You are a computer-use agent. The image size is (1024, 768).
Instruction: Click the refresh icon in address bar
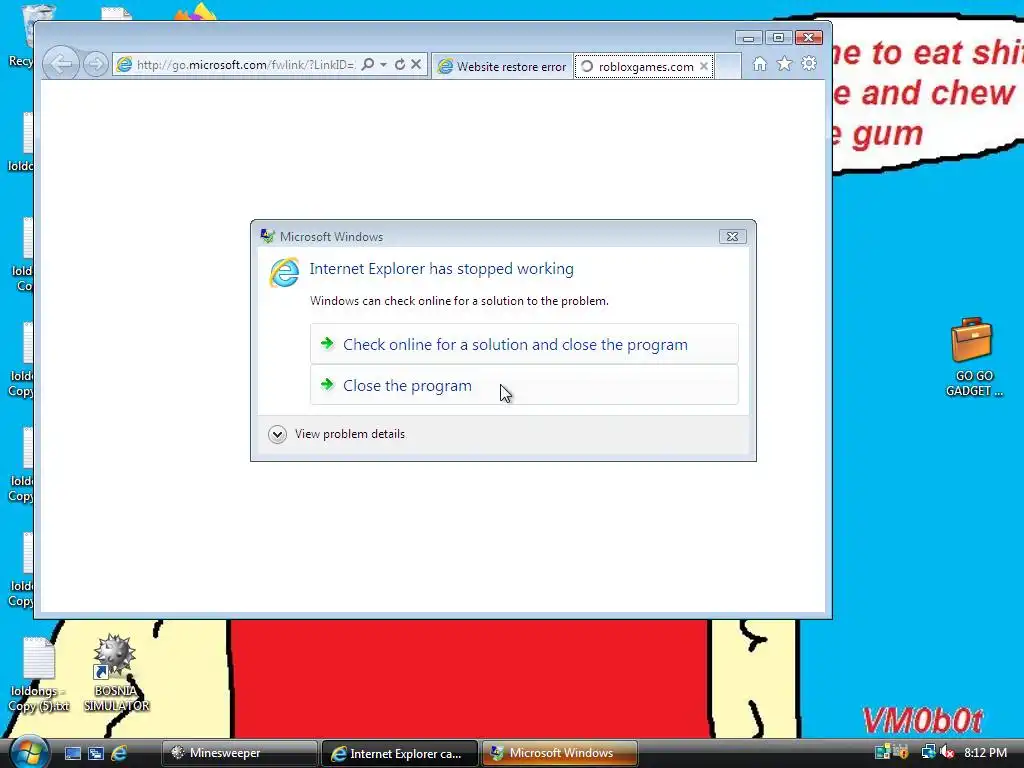tap(400, 64)
